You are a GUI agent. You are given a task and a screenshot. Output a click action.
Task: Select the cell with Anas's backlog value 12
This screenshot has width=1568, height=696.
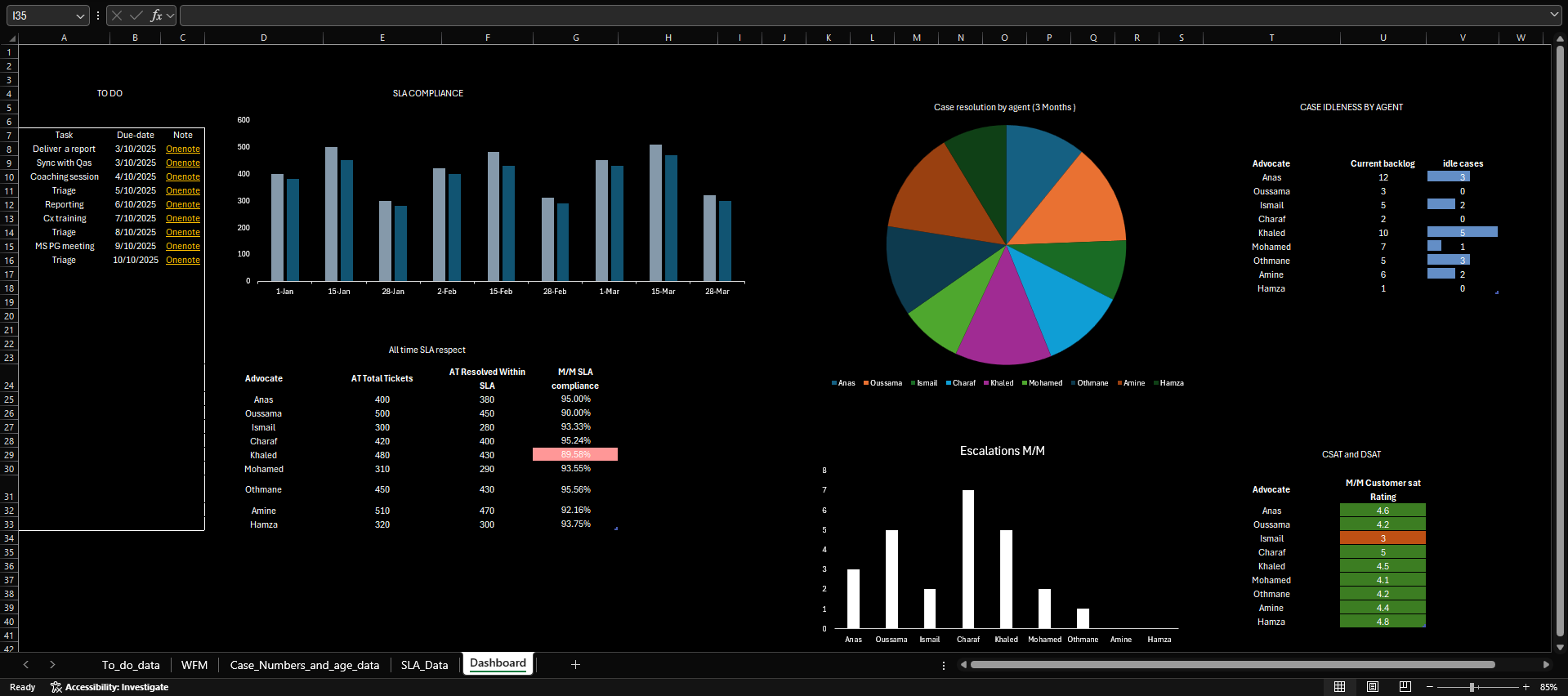click(x=1383, y=177)
